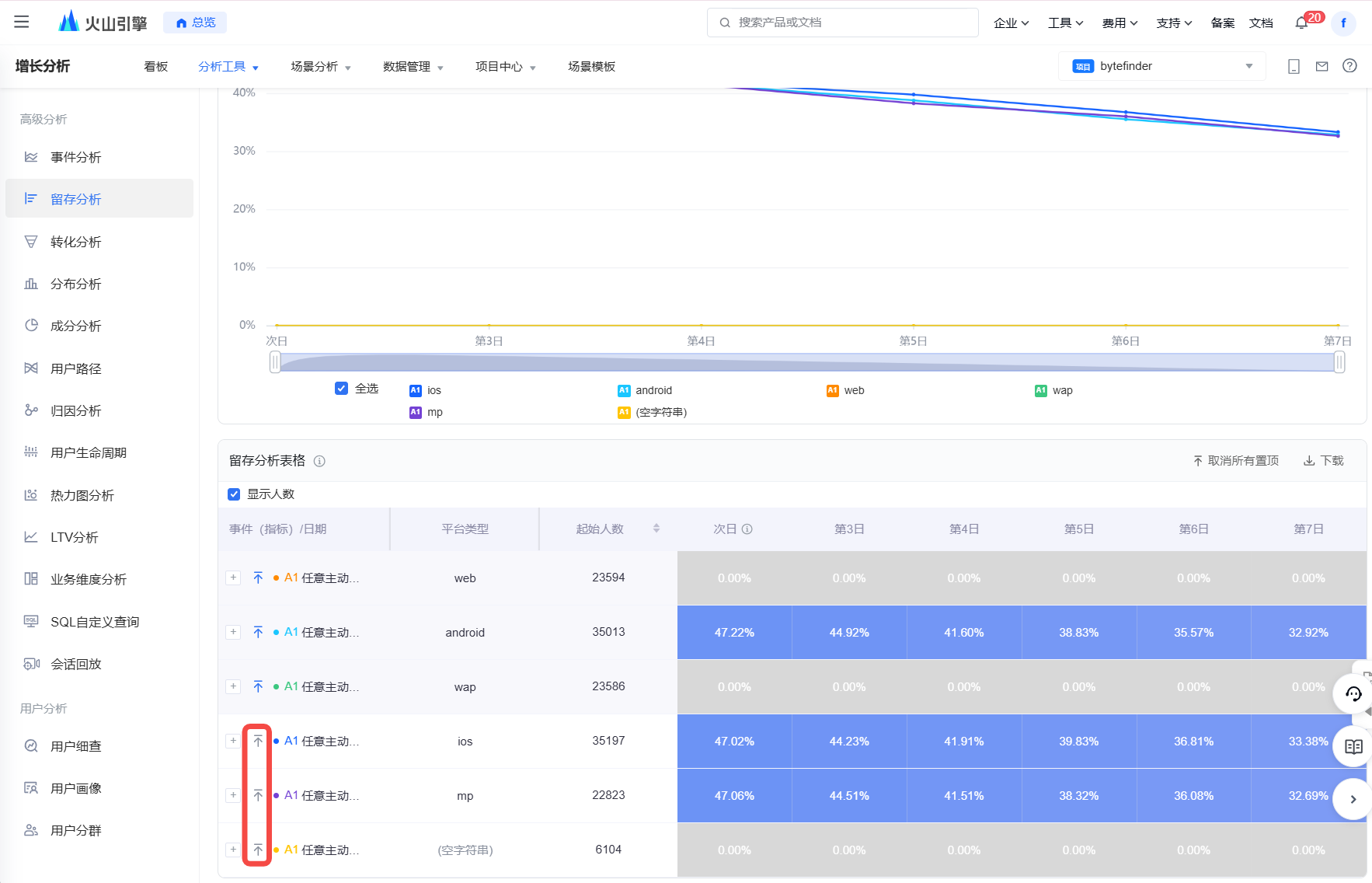Screen dimensions: 1372x883
Task: Toggle ios series in legend
Action: tap(426, 390)
